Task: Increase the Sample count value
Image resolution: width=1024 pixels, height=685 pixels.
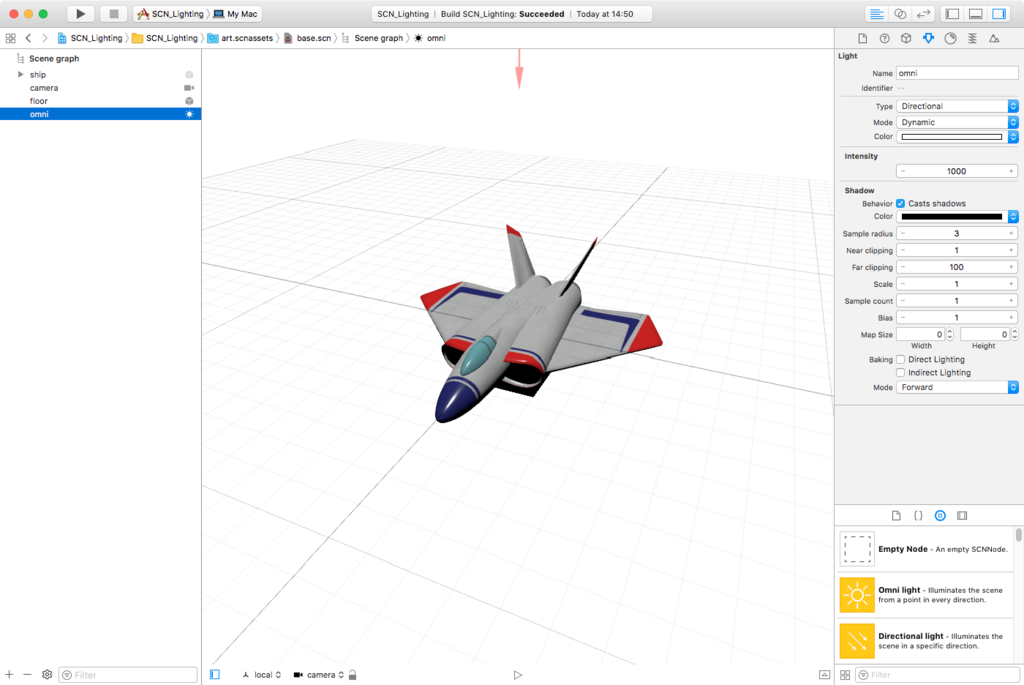Action: [1011, 301]
